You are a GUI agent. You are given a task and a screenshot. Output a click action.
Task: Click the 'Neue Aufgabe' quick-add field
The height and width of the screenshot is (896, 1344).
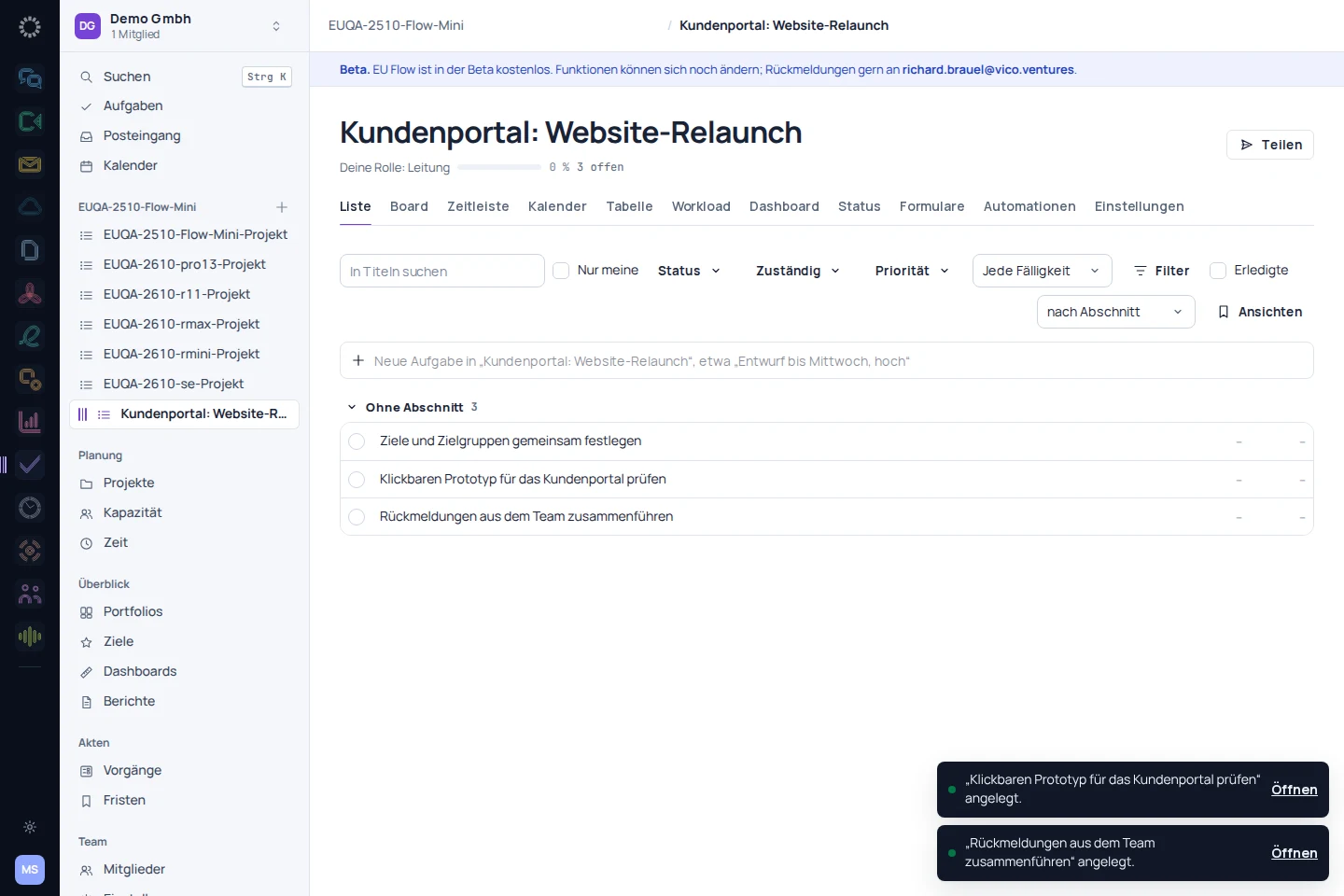827,360
